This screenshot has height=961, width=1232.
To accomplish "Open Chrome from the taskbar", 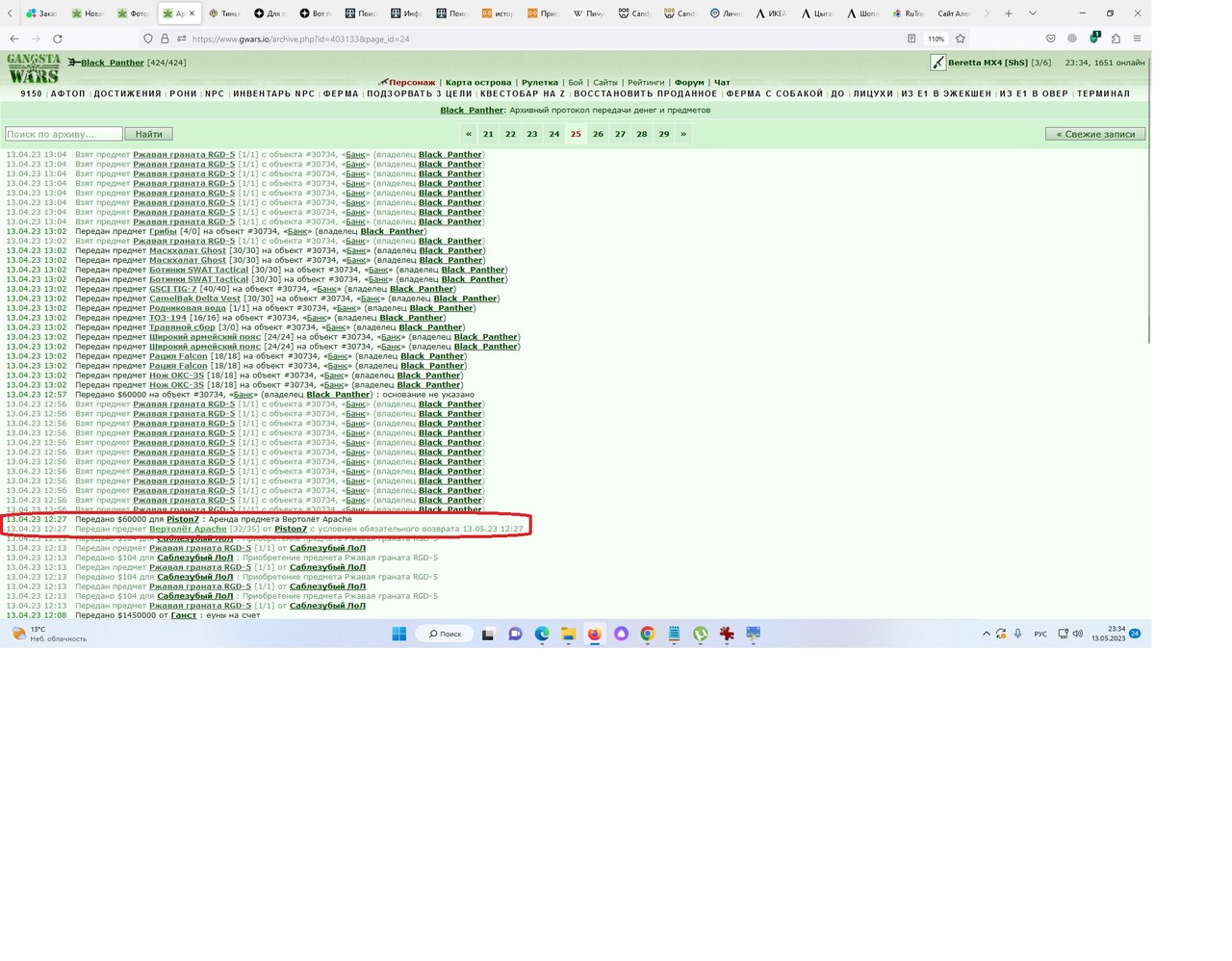I will click(x=648, y=634).
